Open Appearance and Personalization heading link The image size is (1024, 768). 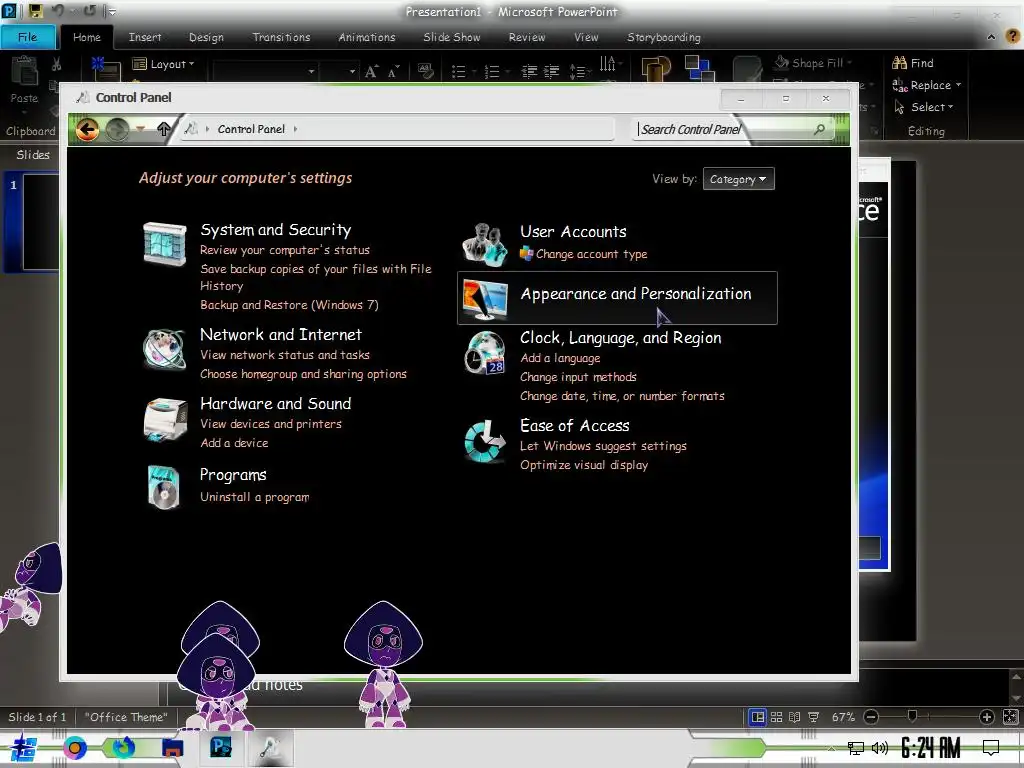click(636, 294)
